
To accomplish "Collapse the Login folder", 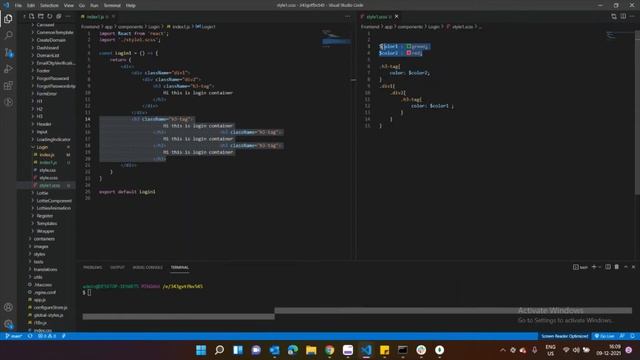I will coord(42,147).
